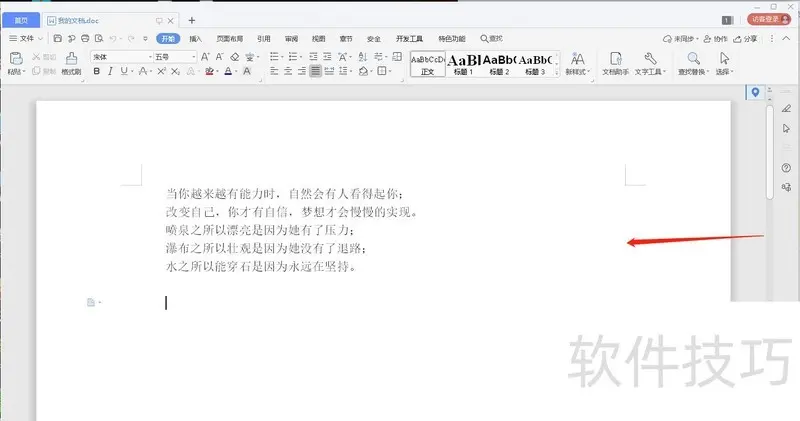Switch to the 首页 home tab
This screenshot has height=421, width=800.
point(21,20)
